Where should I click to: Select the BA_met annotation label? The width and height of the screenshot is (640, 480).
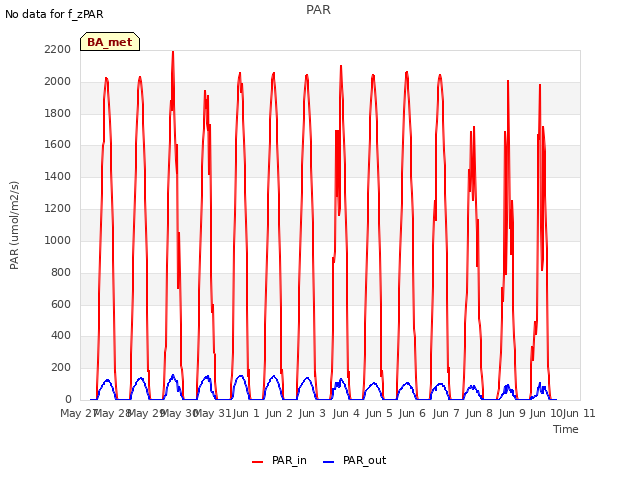(x=110, y=42)
